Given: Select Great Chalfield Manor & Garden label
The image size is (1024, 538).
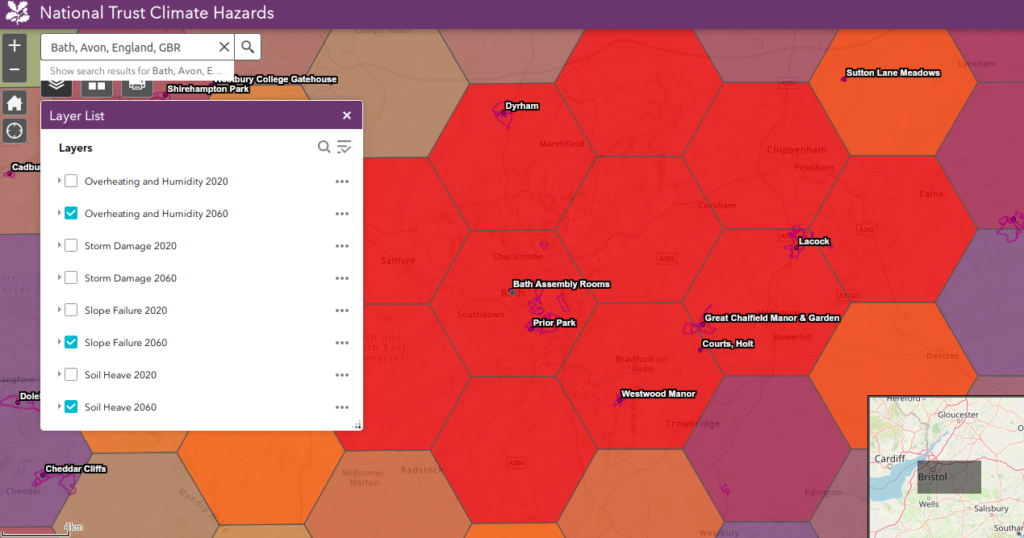Looking at the screenshot, I should tap(772, 318).
